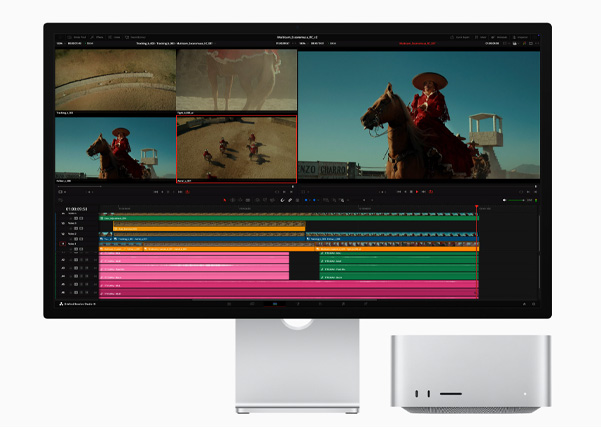Select the rider close-up angle, bottom-left multicam thumbnail

115,148
